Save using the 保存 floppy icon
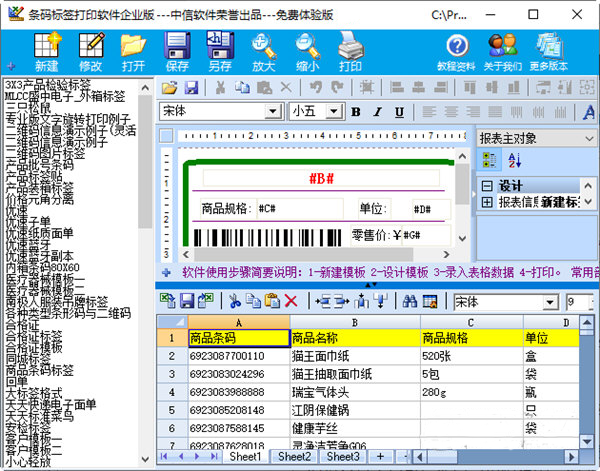The image size is (600, 471). (177, 52)
